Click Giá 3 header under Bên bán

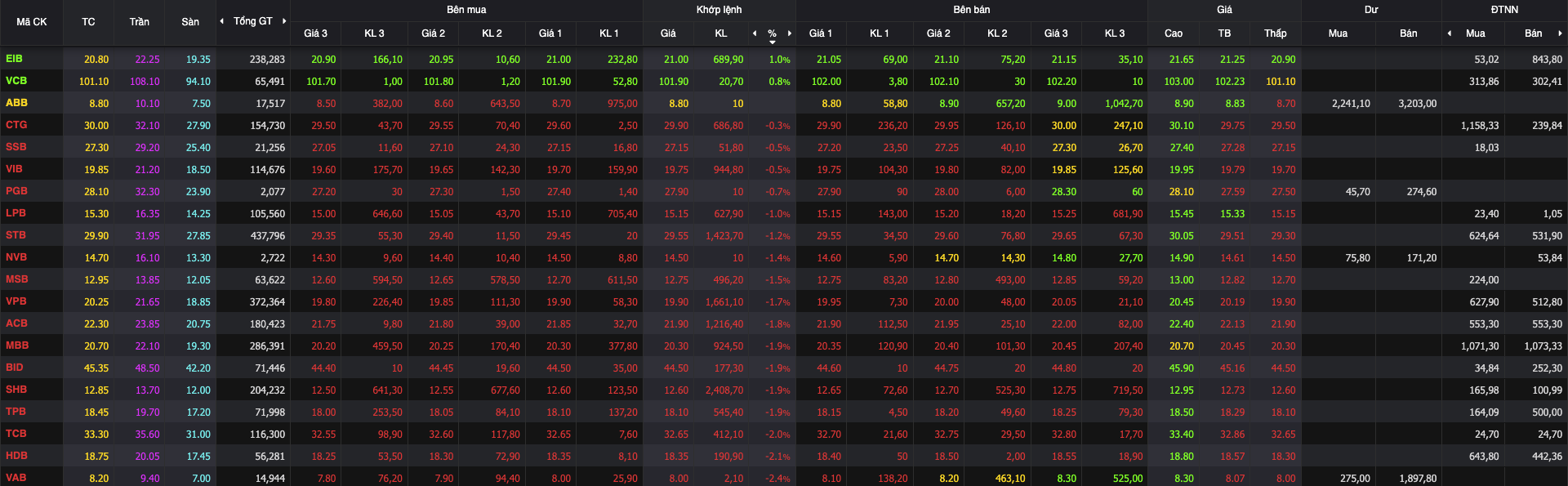[1056, 33]
